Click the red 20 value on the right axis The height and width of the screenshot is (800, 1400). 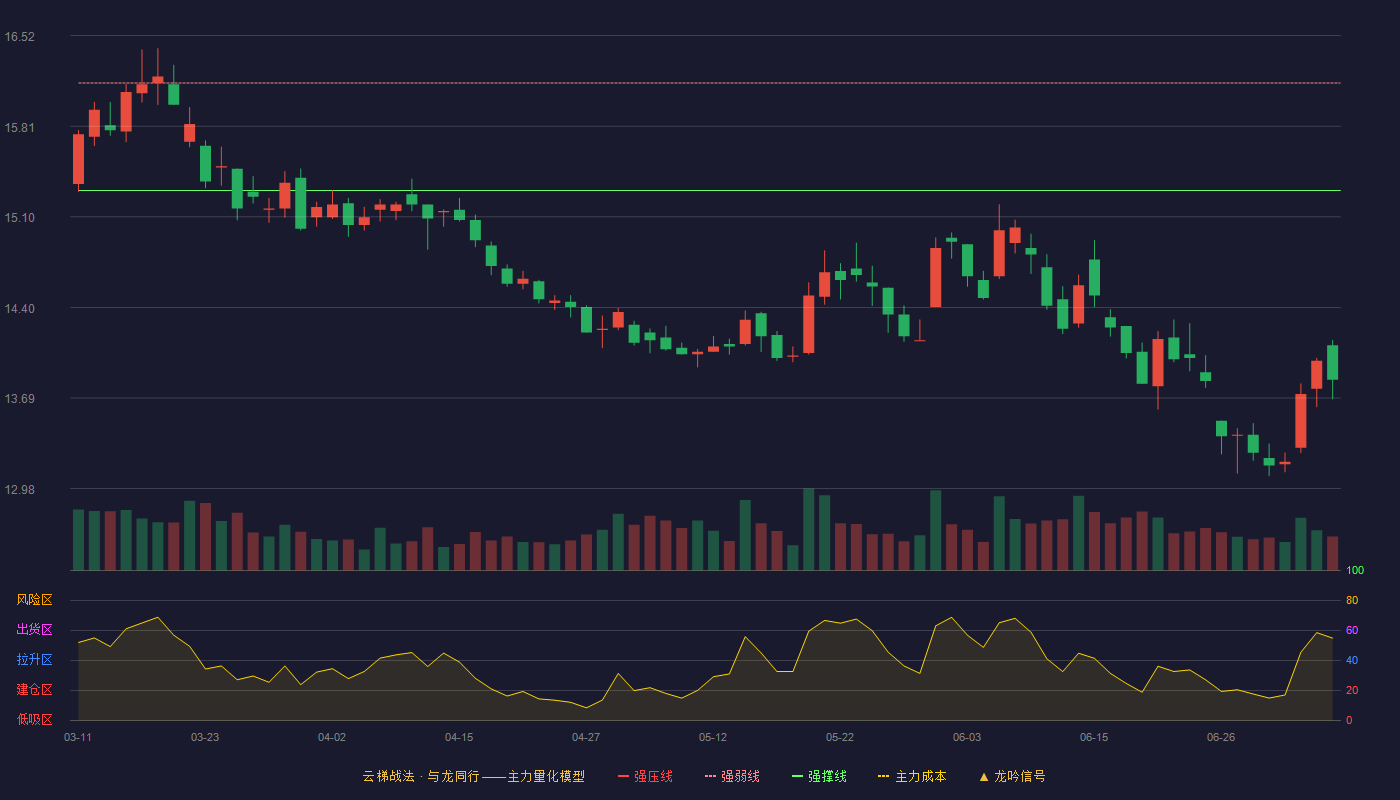coord(1352,690)
